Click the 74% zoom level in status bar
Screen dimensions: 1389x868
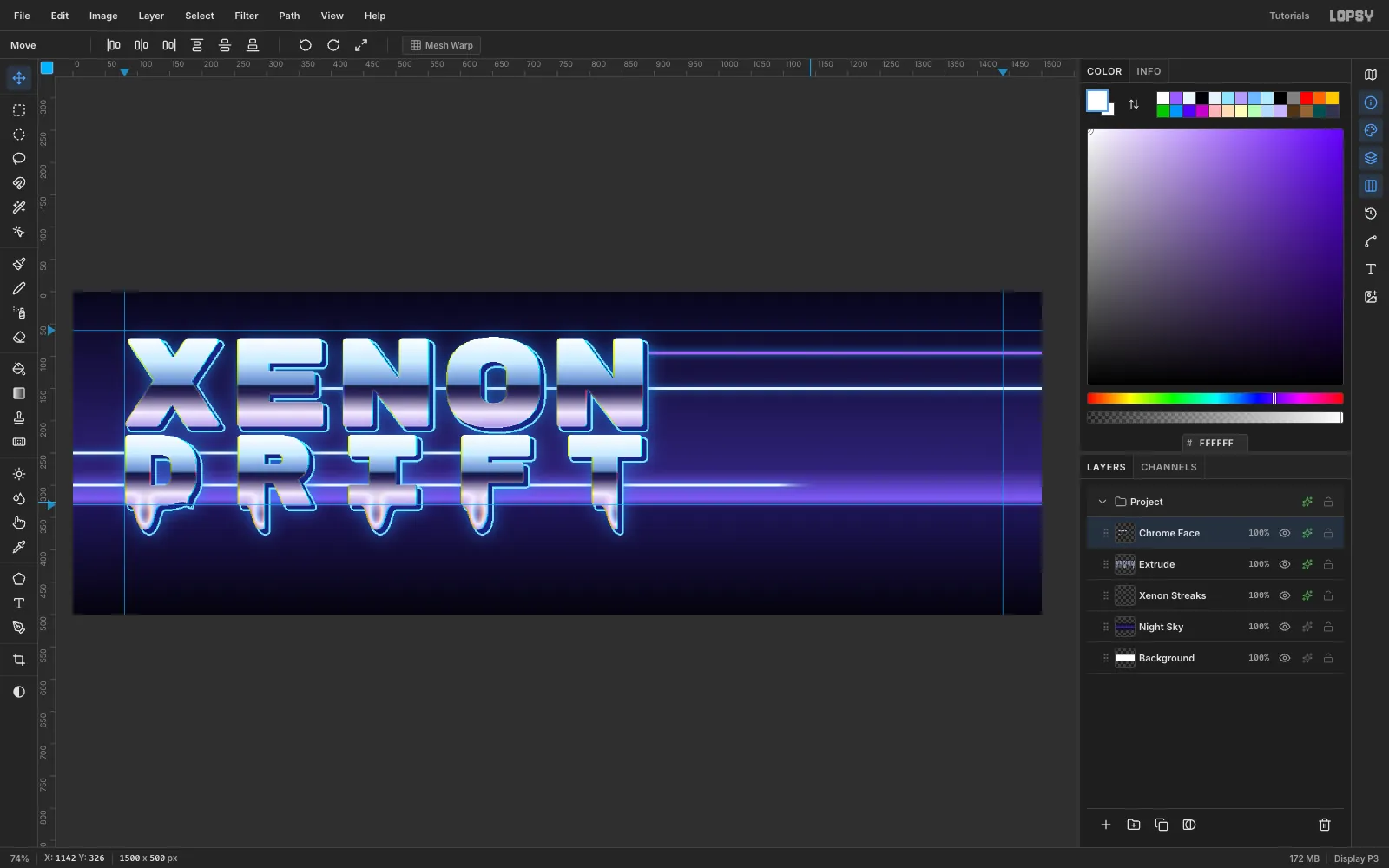(x=19, y=858)
